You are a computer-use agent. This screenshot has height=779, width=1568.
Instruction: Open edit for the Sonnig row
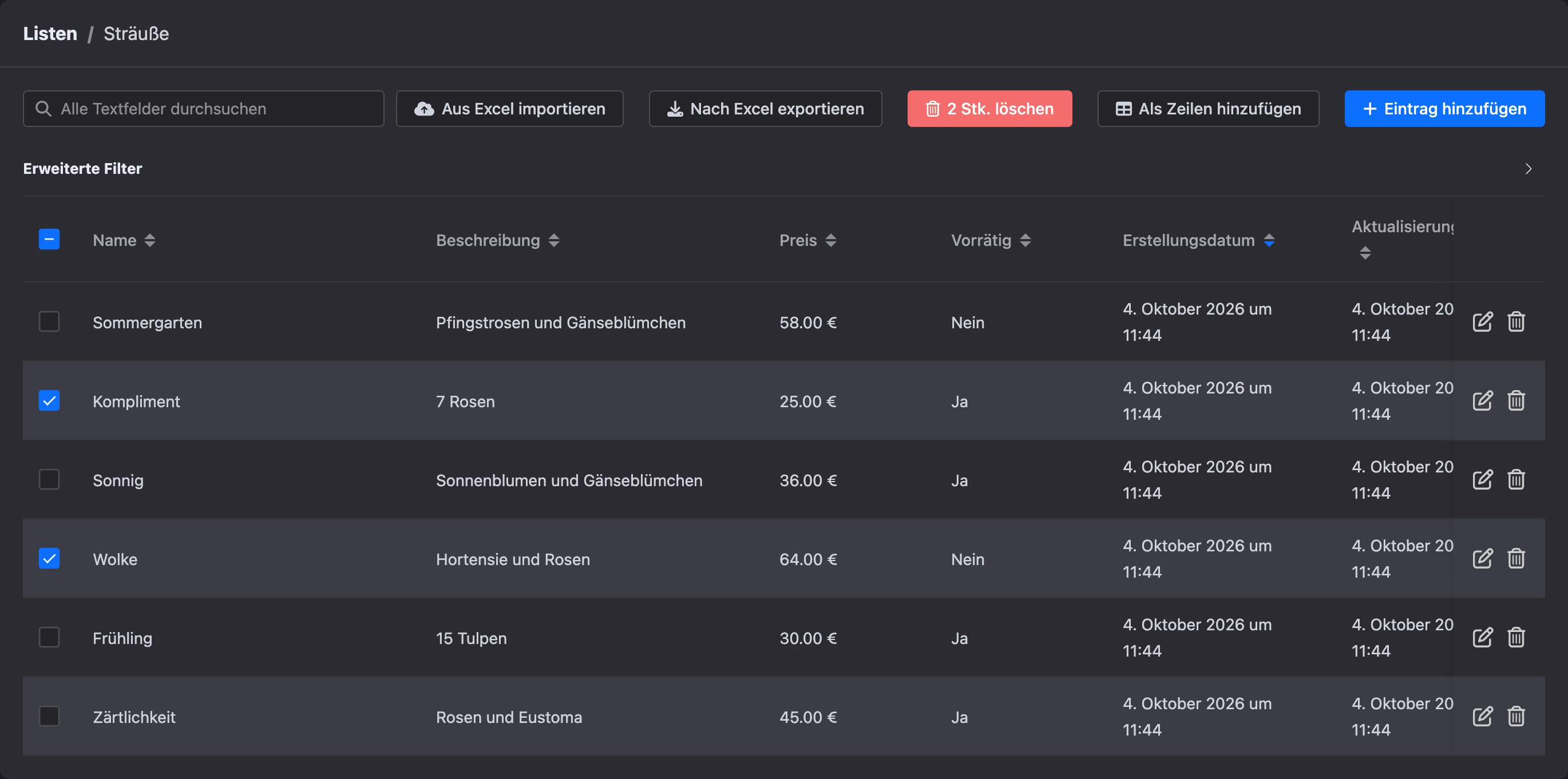coord(1482,479)
